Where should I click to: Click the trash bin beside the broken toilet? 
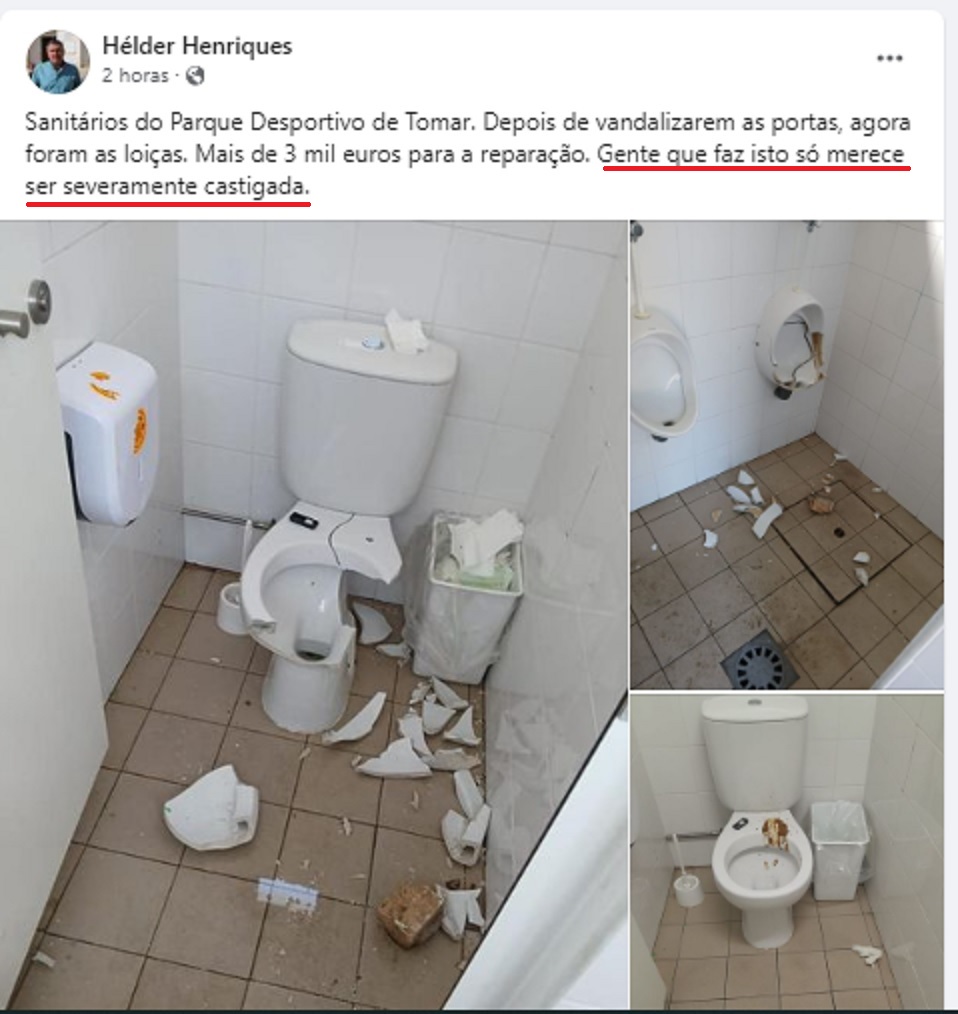[x=464, y=595]
